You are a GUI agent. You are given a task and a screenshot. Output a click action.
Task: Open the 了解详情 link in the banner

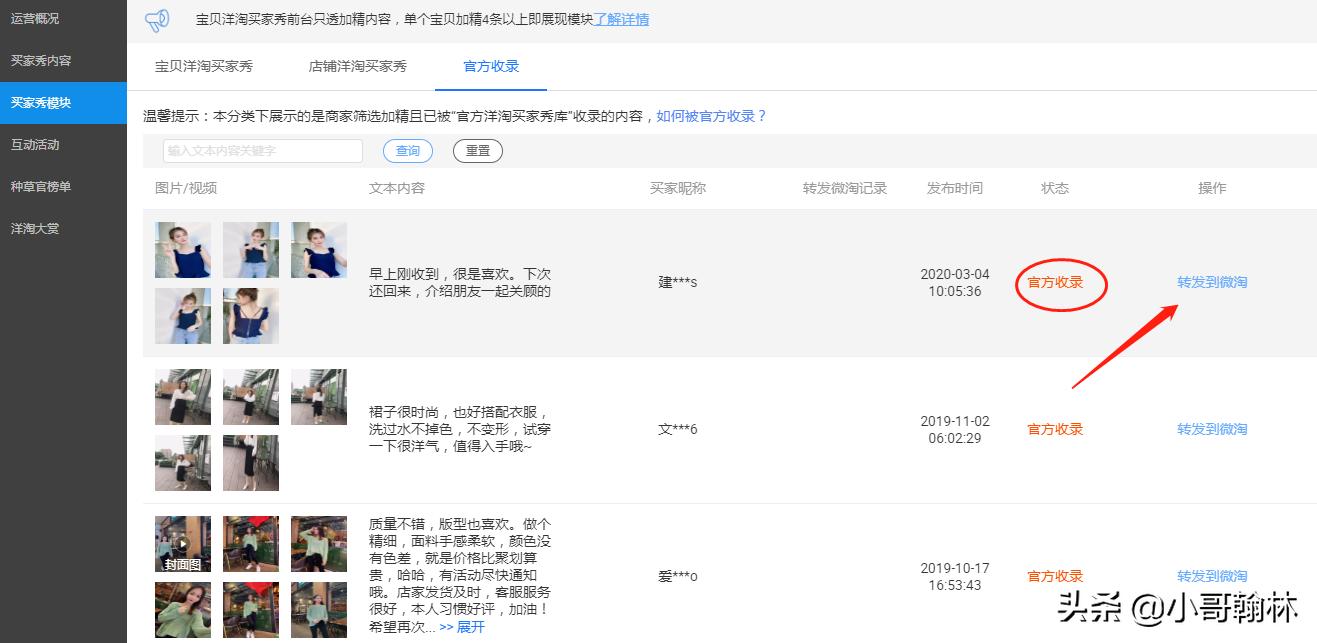[x=624, y=20]
